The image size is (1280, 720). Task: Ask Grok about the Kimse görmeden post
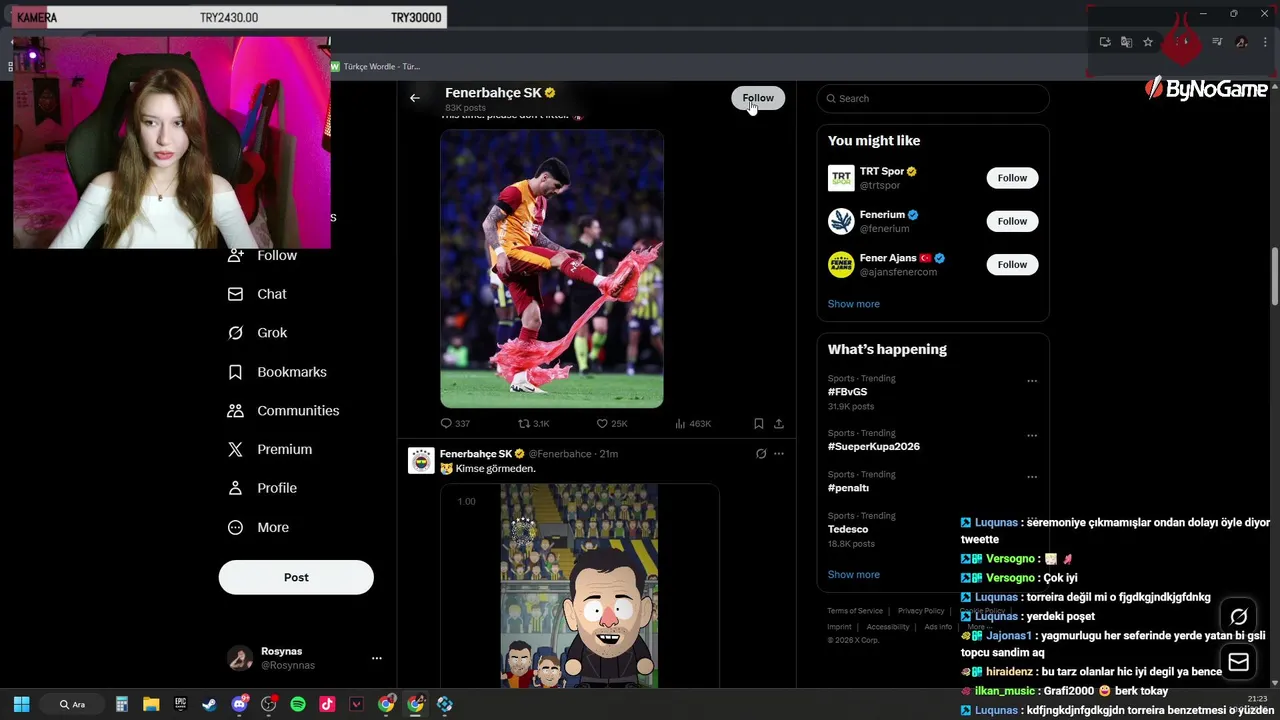click(x=761, y=454)
